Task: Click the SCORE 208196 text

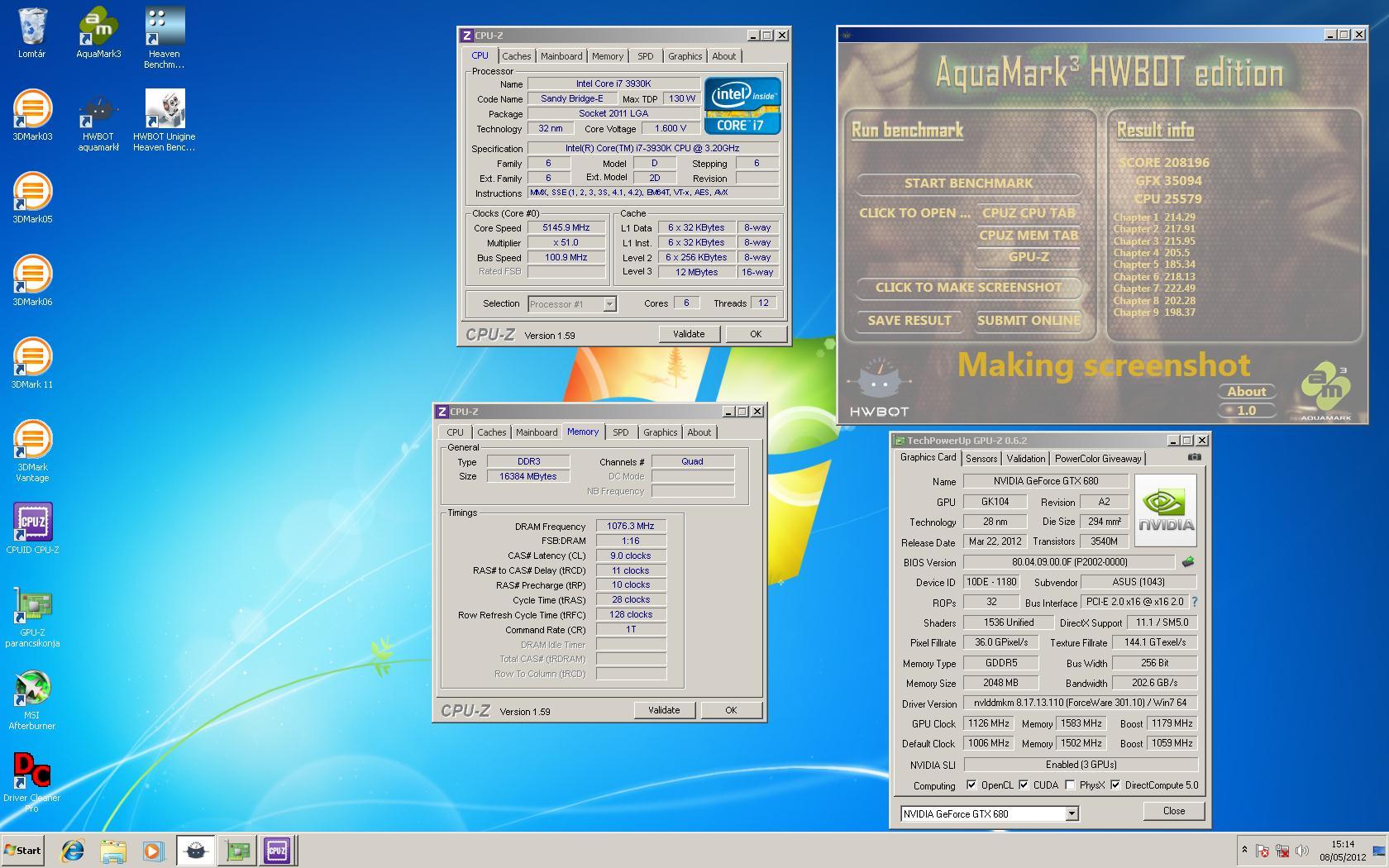Action: point(1163,163)
